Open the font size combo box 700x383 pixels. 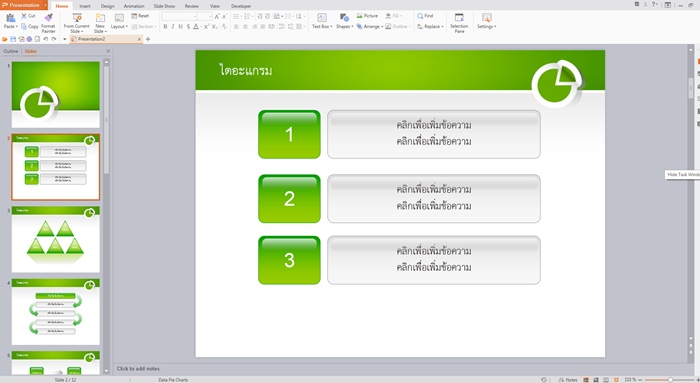205,17
